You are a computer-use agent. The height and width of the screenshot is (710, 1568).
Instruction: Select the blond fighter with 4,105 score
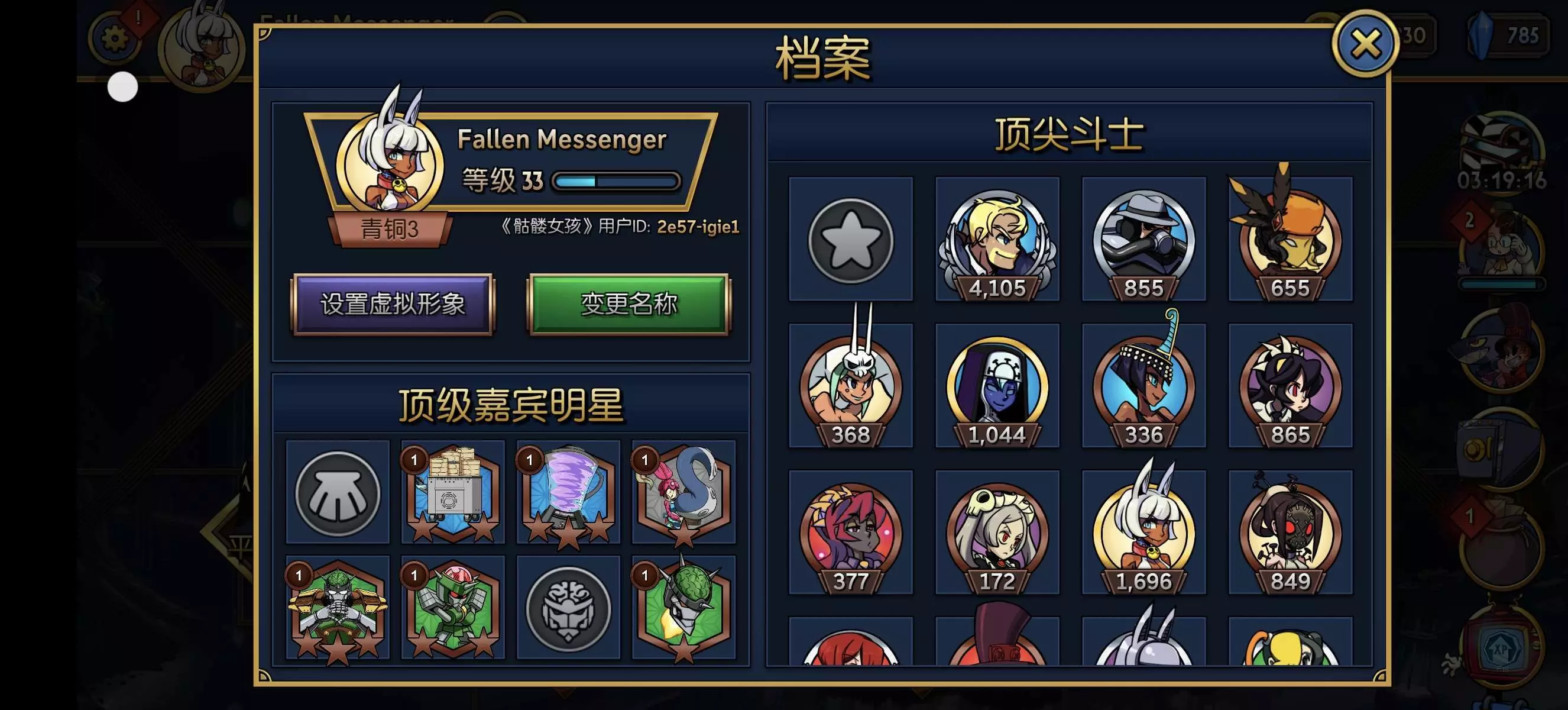click(997, 238)
